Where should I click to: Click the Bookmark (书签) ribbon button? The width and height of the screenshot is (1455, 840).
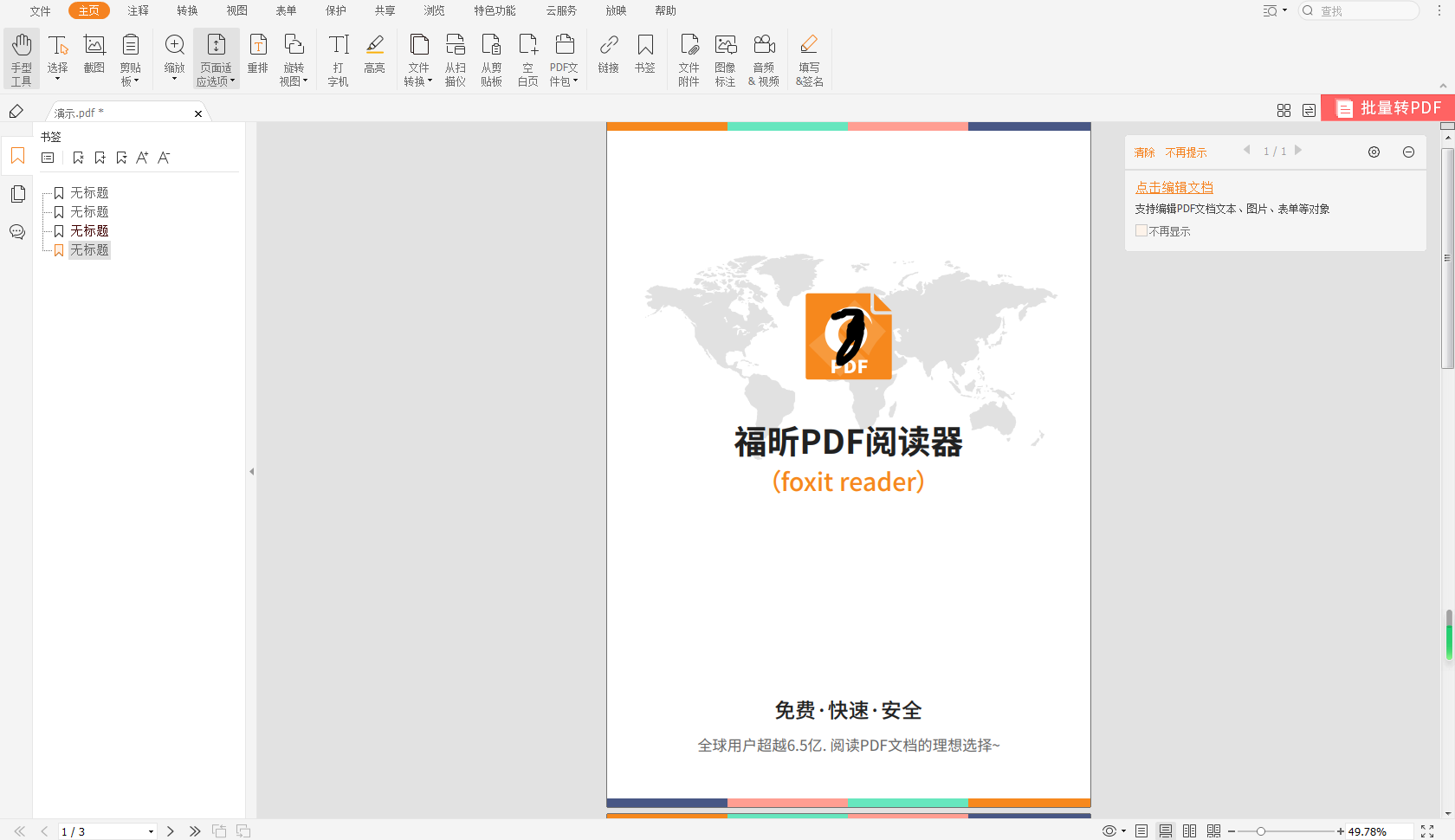645,54
